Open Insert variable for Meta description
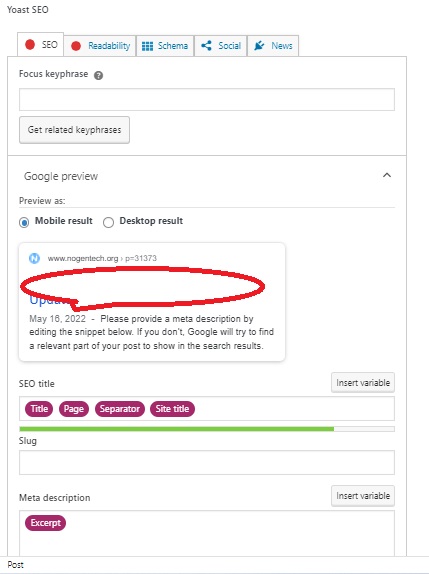 click(363, 496)
